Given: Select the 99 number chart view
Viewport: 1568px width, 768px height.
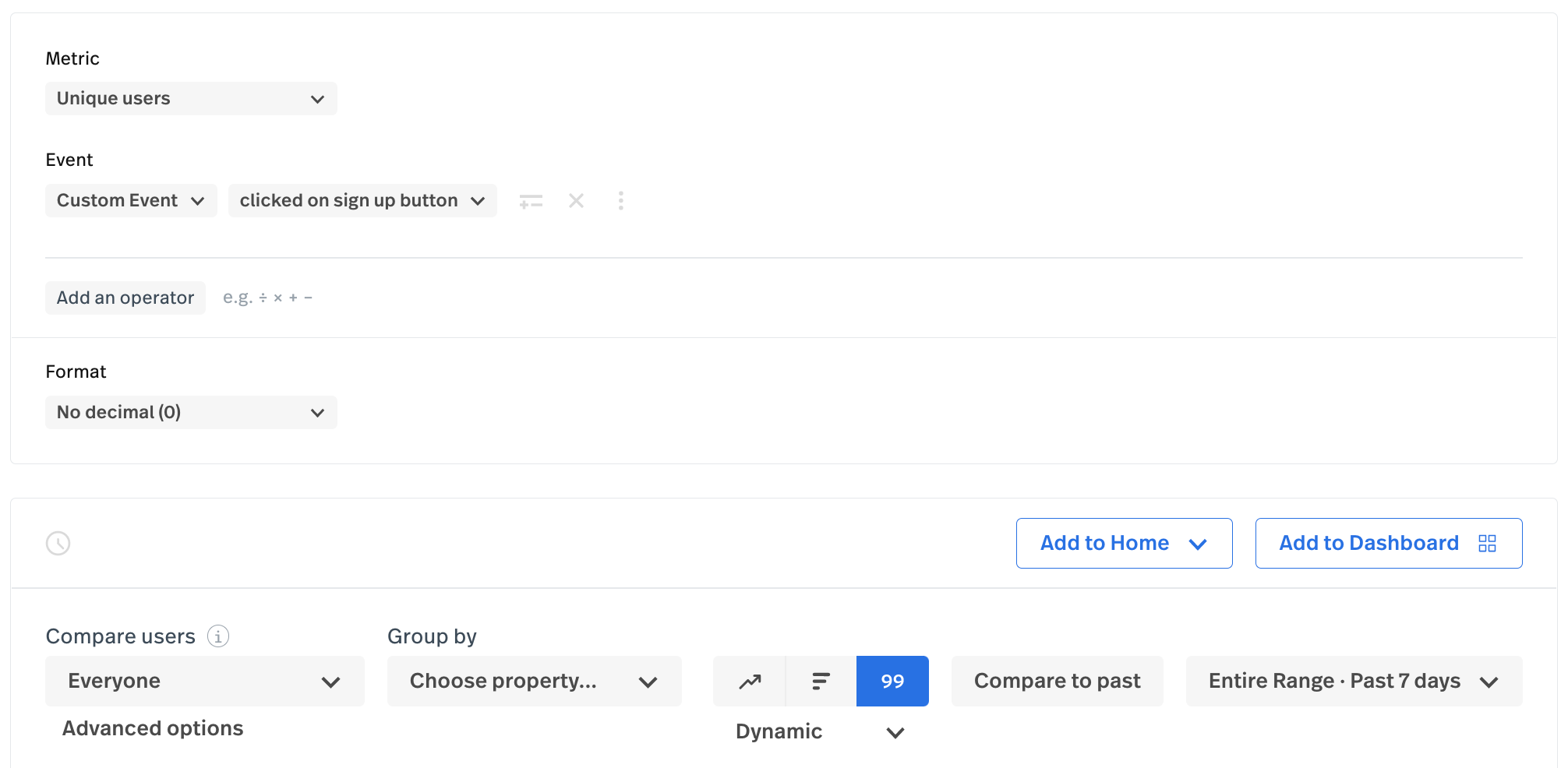Looking at the screenshot, I should [892, 682].
